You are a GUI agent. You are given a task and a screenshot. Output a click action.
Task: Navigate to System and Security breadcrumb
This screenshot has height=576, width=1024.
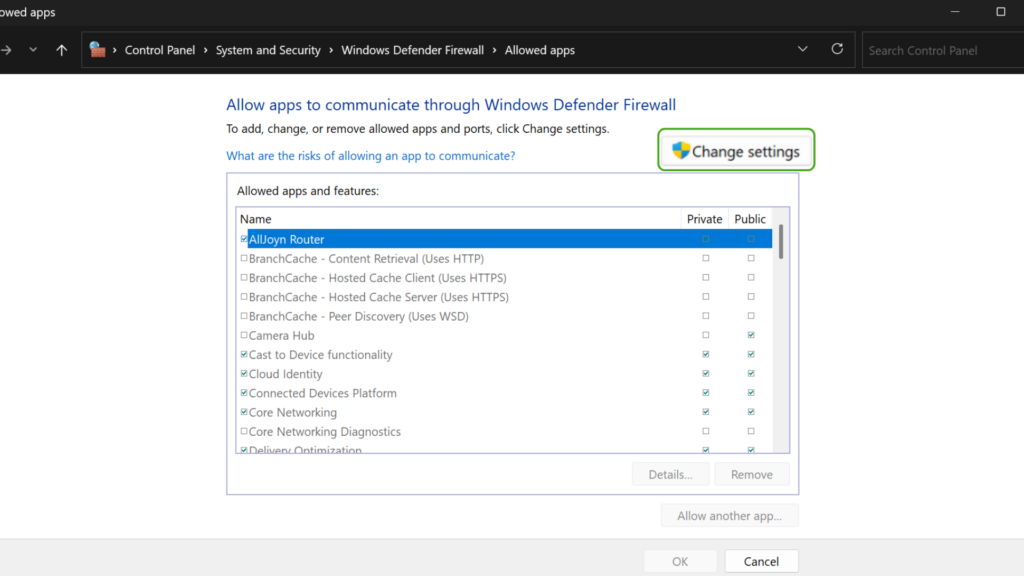pyautogui.click(x=268, y=50)
